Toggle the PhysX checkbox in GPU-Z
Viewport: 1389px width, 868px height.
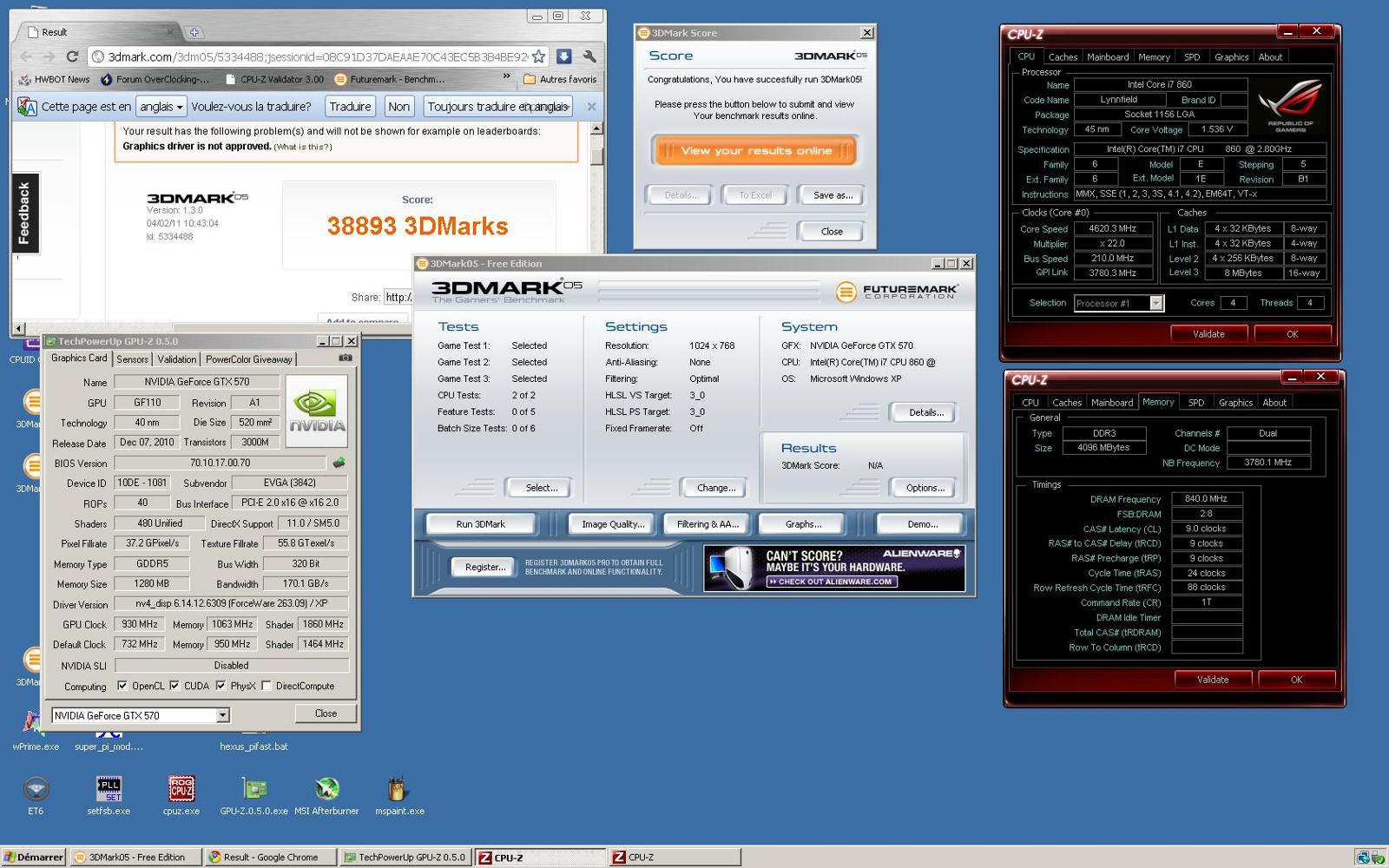pos(221,686)
